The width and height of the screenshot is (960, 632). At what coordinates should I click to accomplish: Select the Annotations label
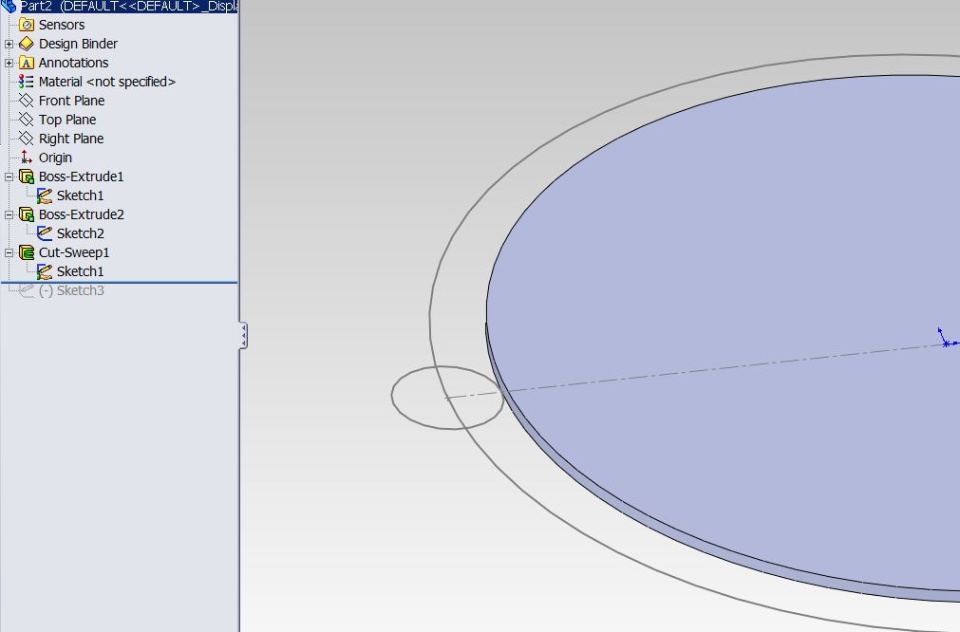(73, 62)
